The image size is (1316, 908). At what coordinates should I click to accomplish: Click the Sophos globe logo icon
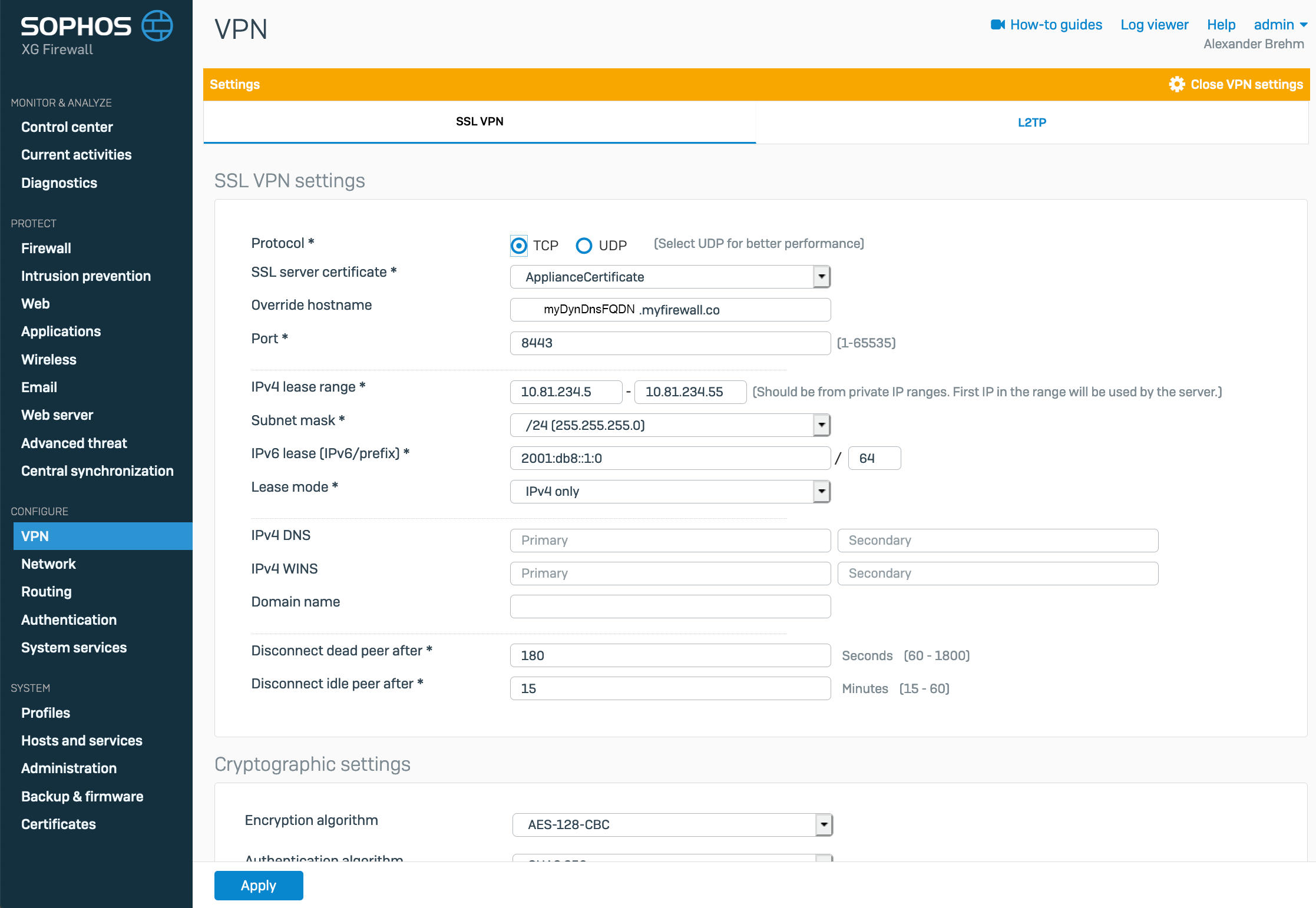[x=157, y=26]
